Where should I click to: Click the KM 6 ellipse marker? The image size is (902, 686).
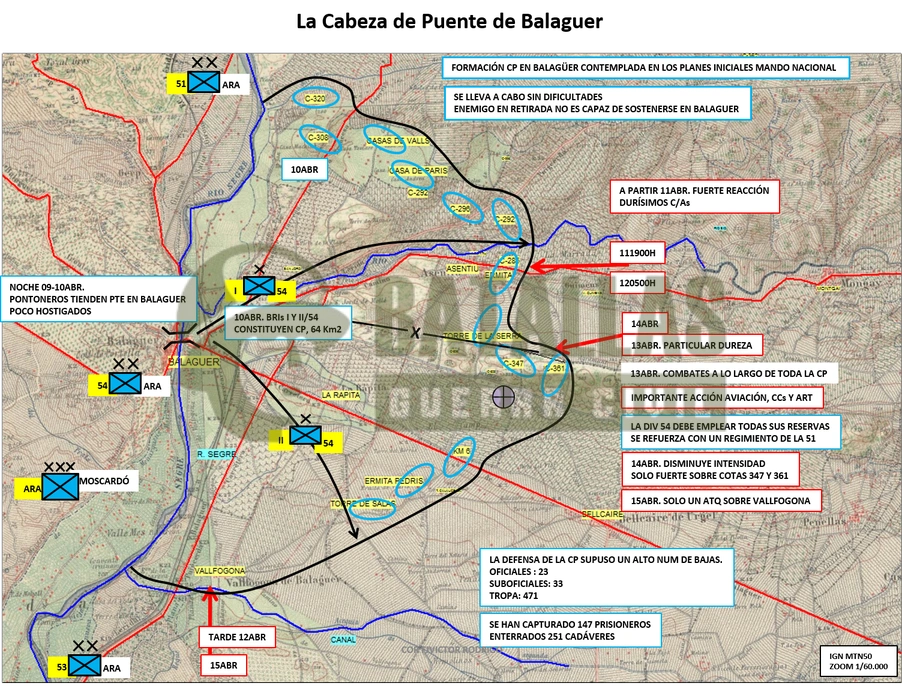pos(459,456)
